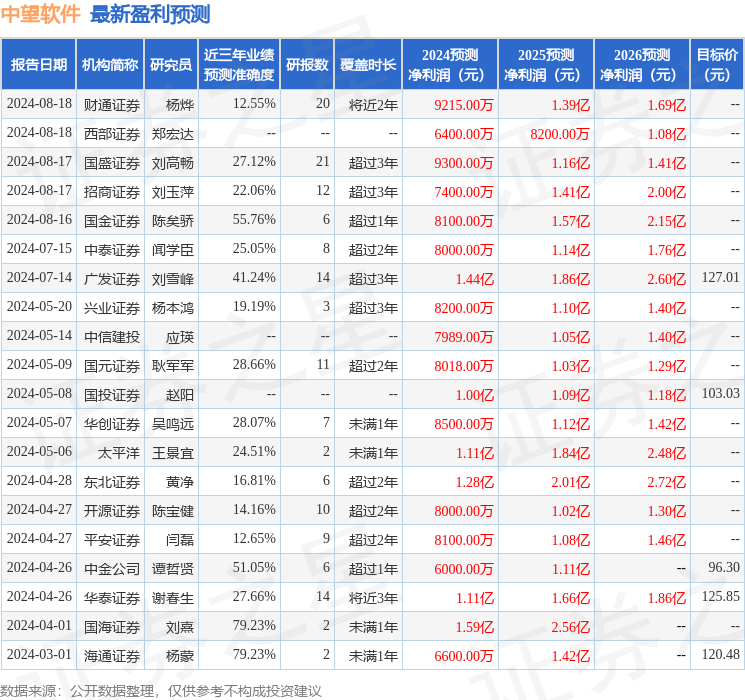
Task: Click analyst name 吴鸣远
Action: point(173,424)
